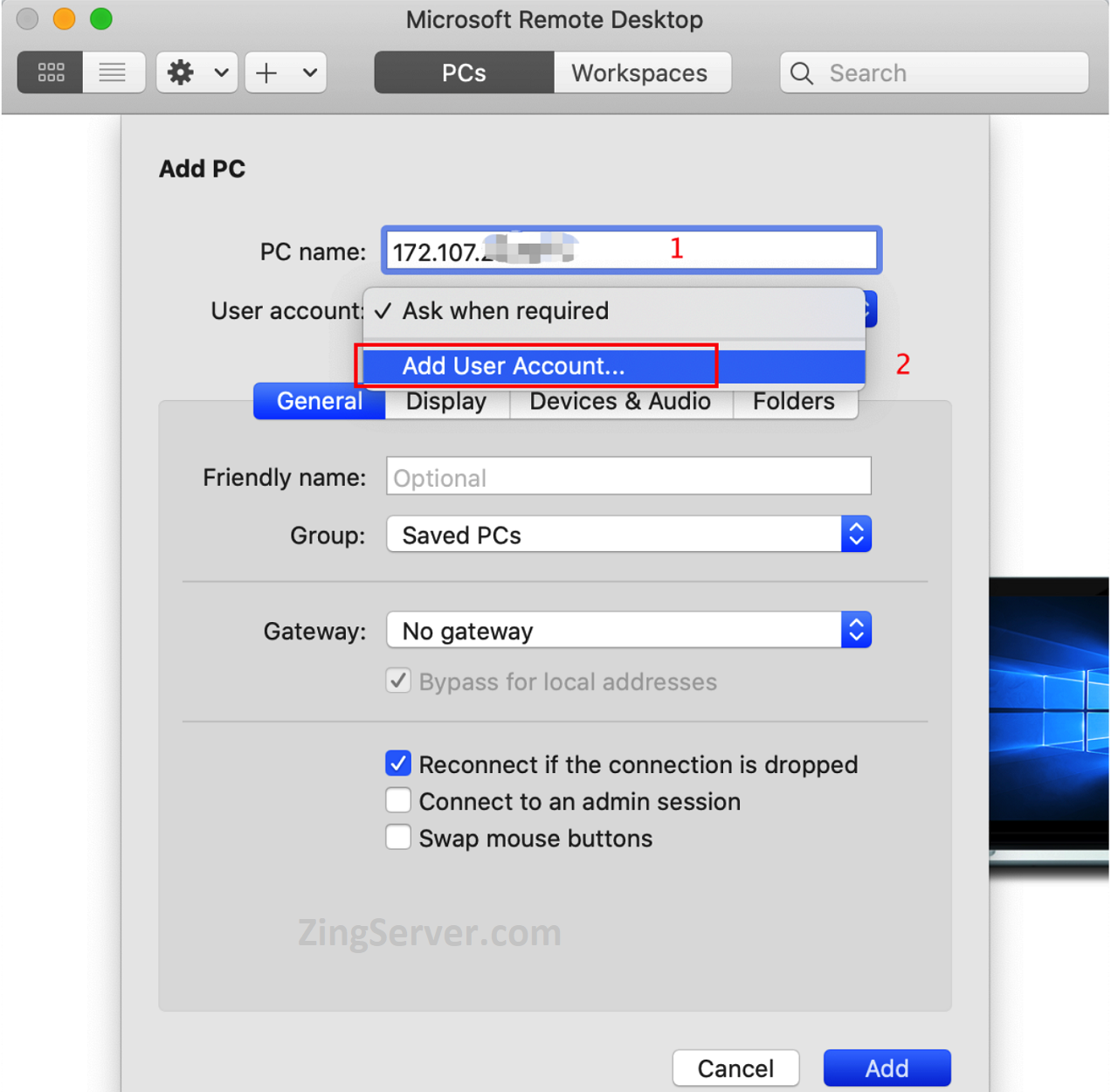1118x1092 pixels.
Task: Click the green zoom window button
Action: [x=101, y=18]
